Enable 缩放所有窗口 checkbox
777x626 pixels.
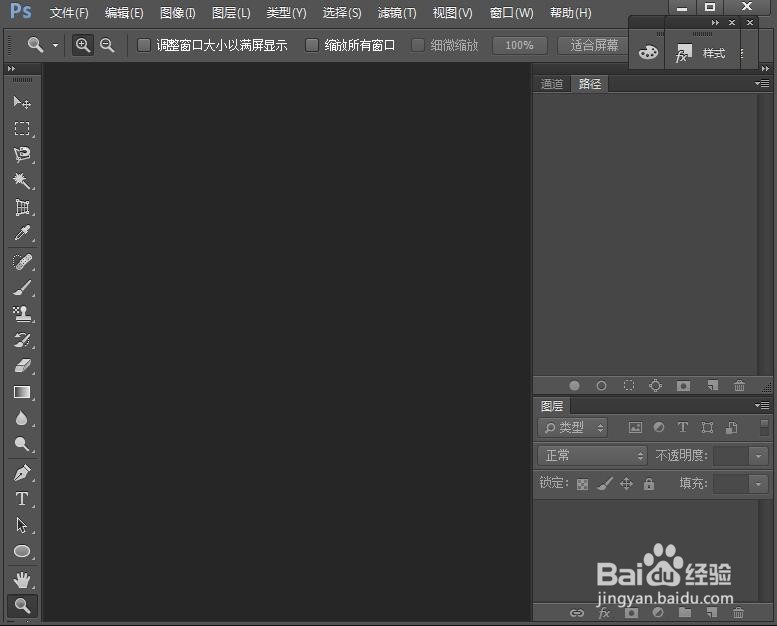(312, 46)
